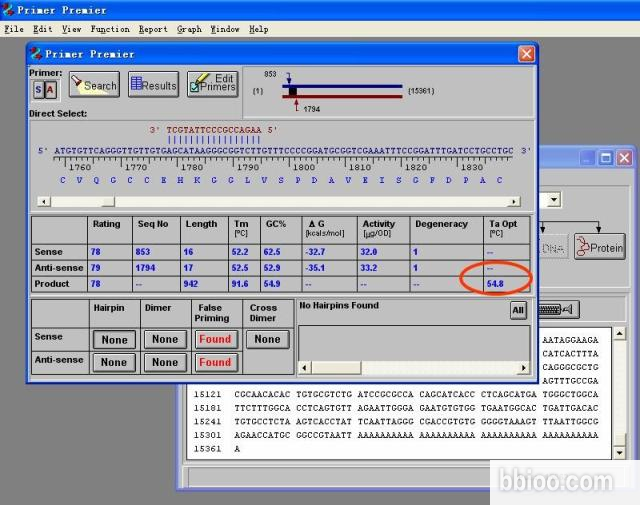Open the dropdown arrow in background window
Image resolution: width=640 pixels, height=505 pixels.
pos(553,200)
